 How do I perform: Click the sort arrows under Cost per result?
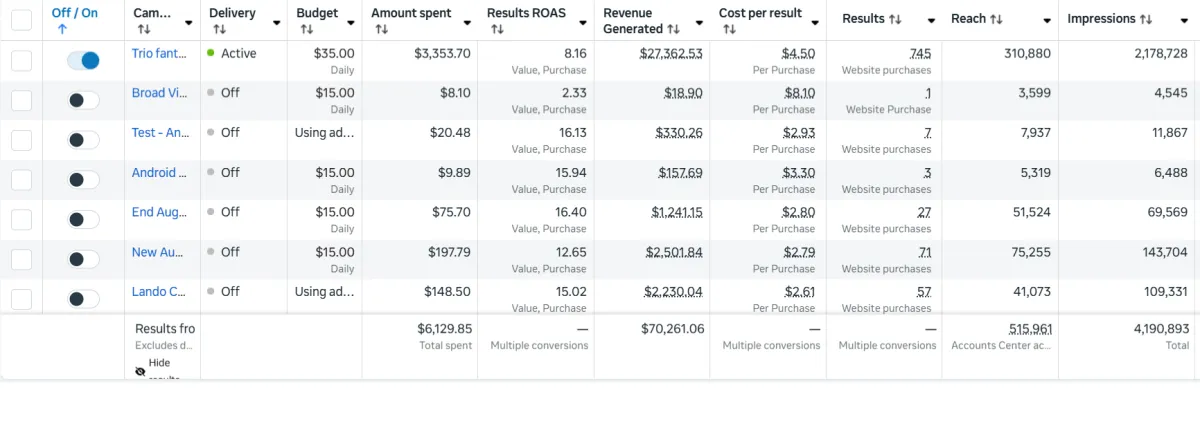pyautogui.click(x=729, y=30)
